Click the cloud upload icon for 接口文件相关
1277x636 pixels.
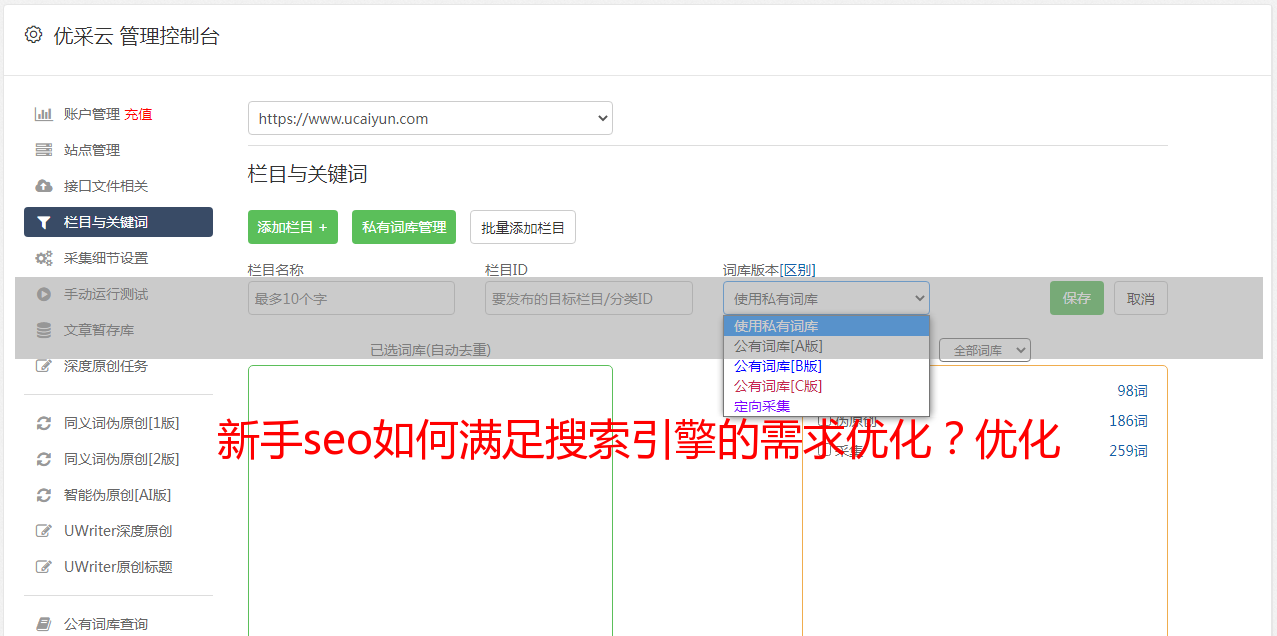click(44, 186)
